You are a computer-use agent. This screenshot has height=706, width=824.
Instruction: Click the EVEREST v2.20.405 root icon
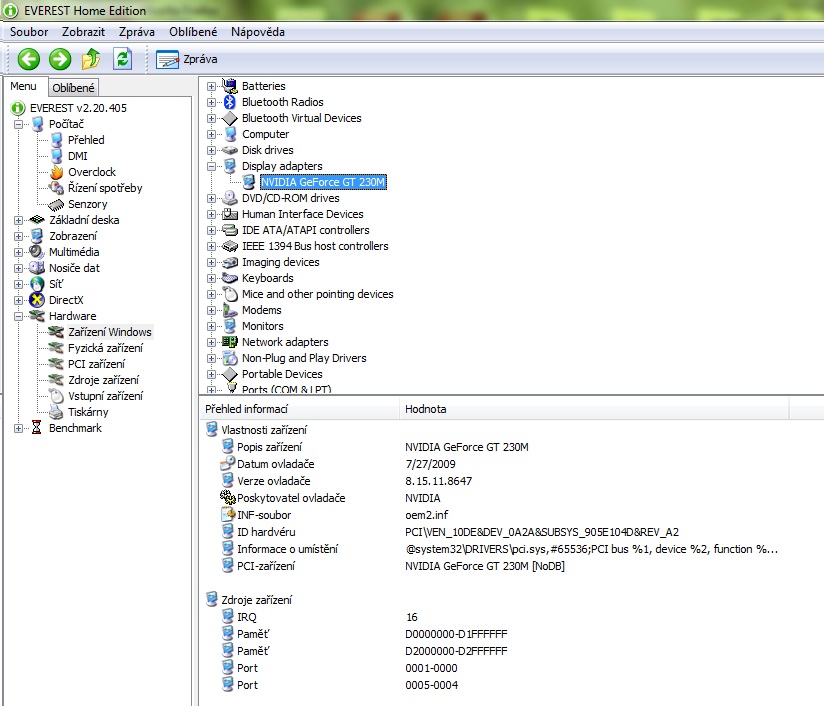coord(17,108)
